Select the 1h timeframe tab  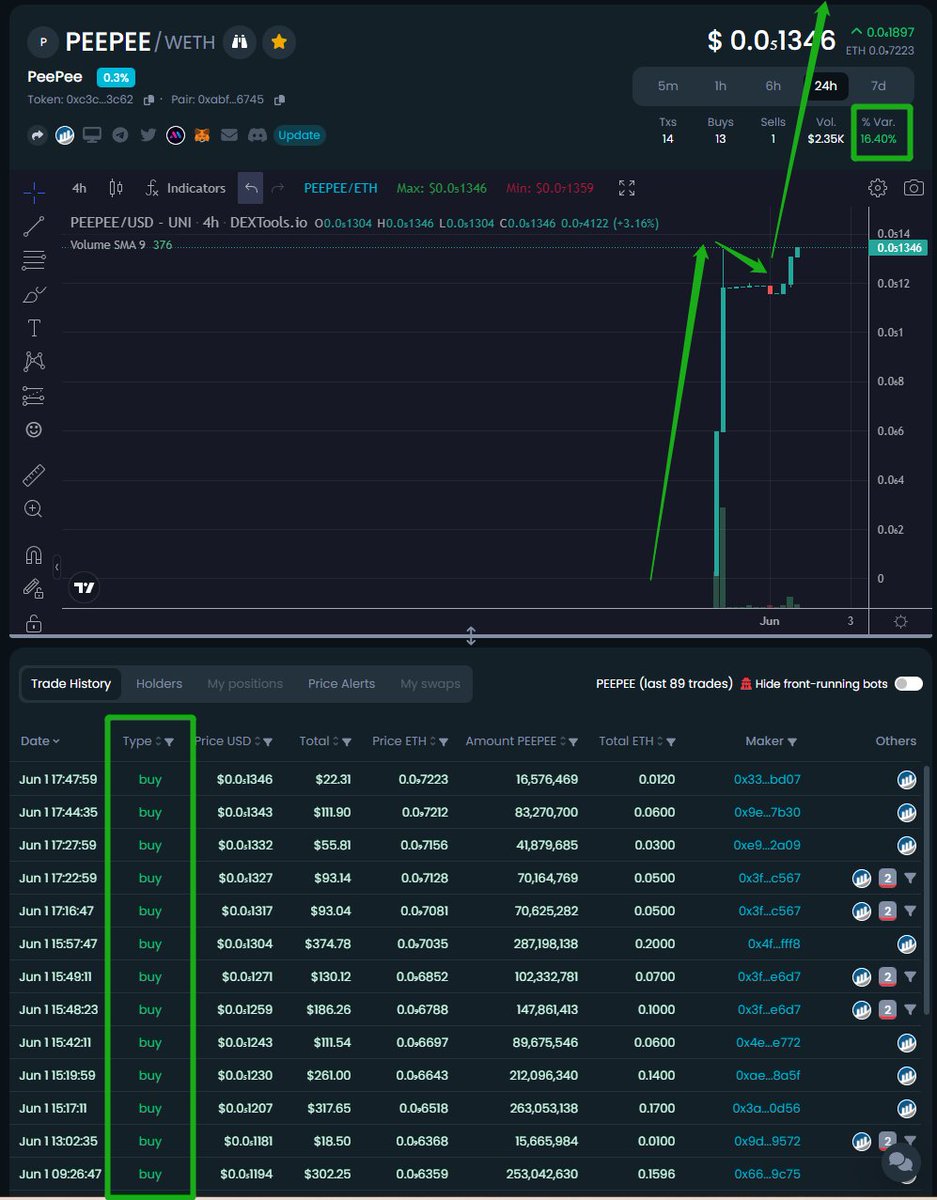tap(720, 86)
